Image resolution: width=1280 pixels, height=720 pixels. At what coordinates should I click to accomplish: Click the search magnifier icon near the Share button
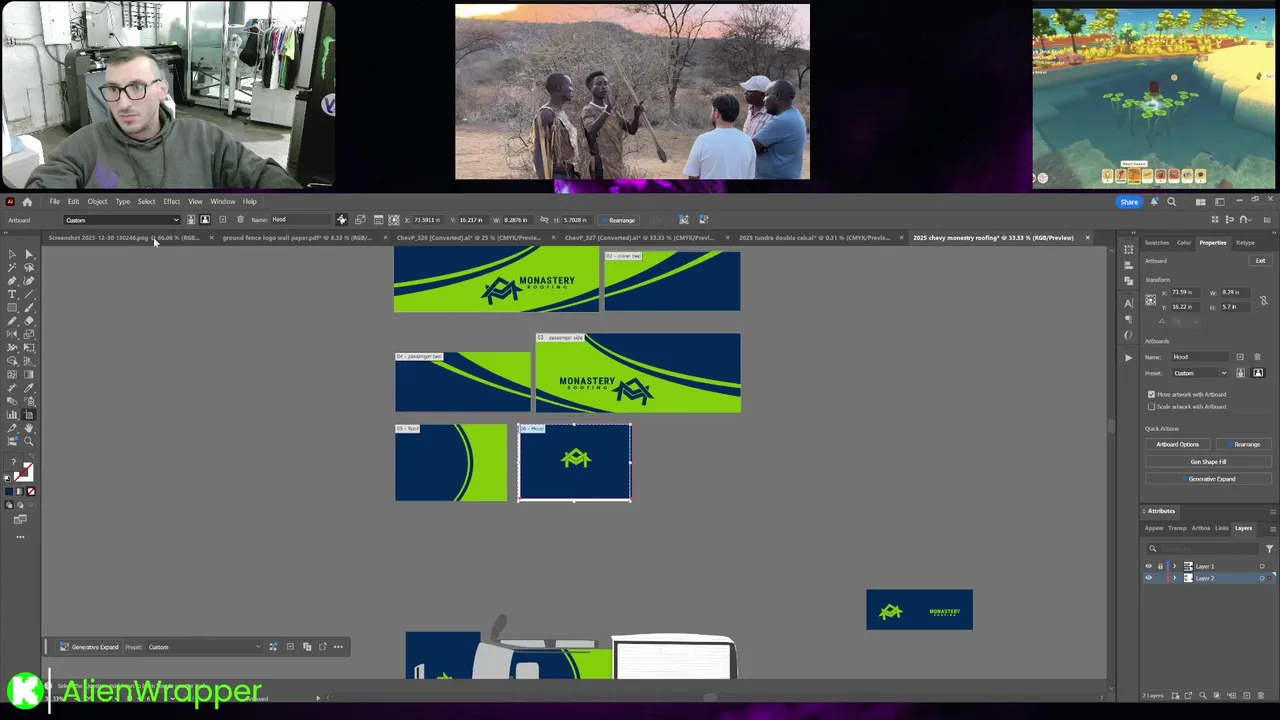pyautogui.click(x=1172, y=202)
